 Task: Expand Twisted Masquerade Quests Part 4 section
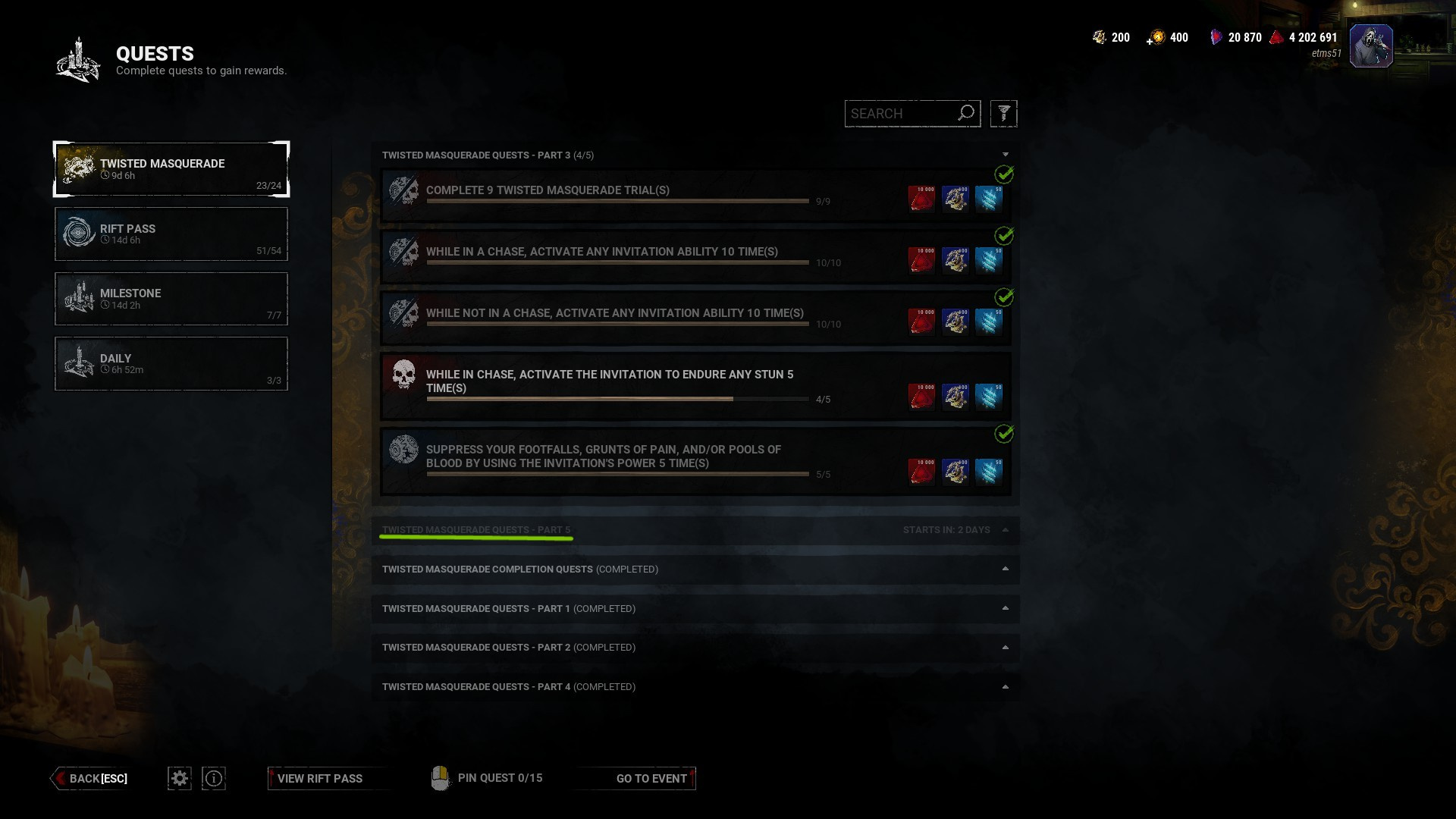(x=695, y=686)
